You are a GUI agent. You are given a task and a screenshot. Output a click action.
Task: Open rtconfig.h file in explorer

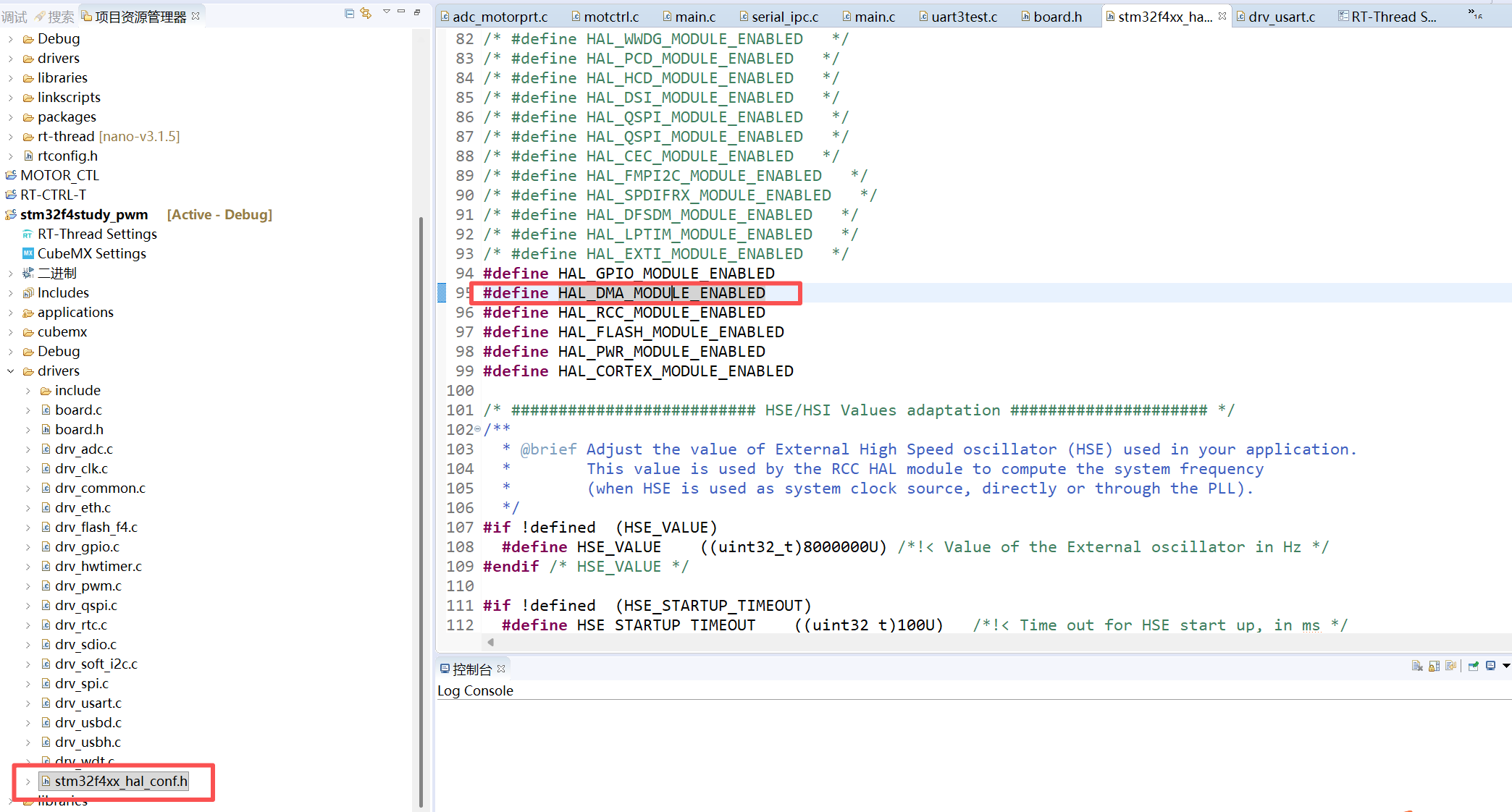[x=67, y=156]
